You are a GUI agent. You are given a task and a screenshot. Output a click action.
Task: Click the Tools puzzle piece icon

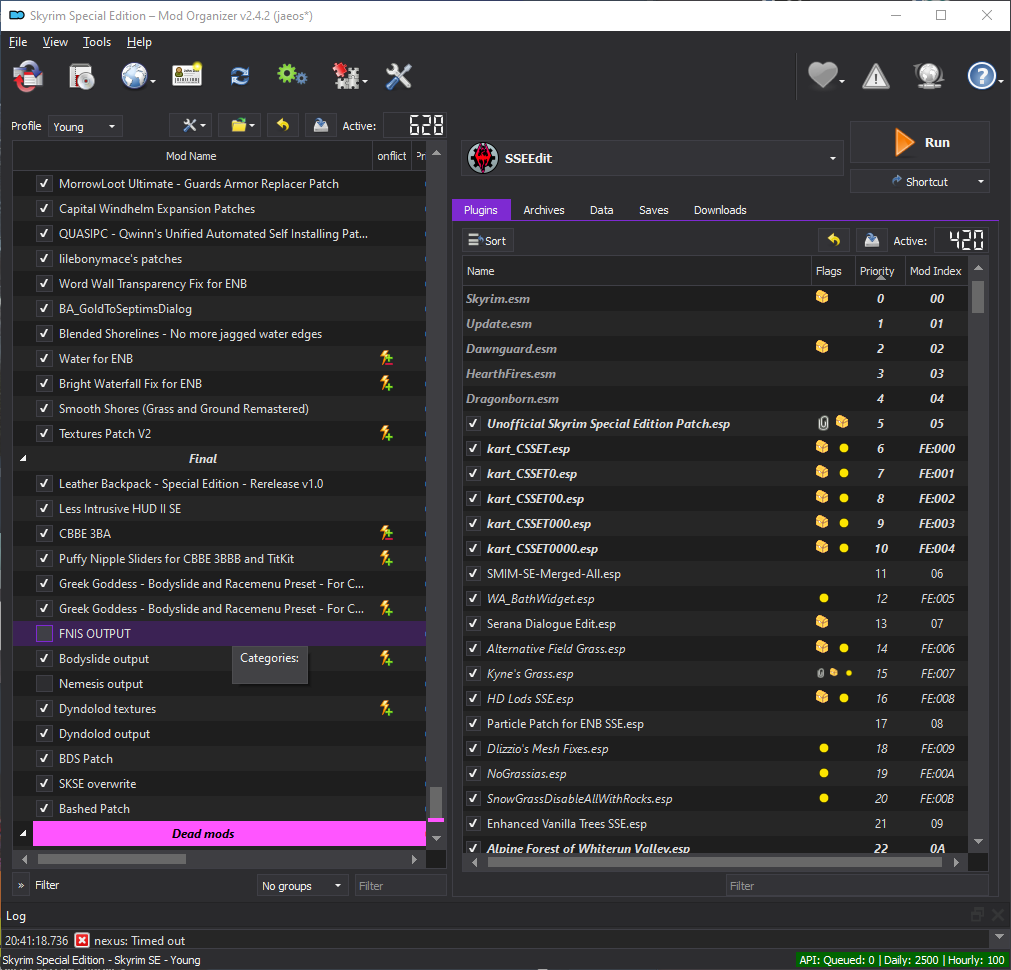click(346, 76)
